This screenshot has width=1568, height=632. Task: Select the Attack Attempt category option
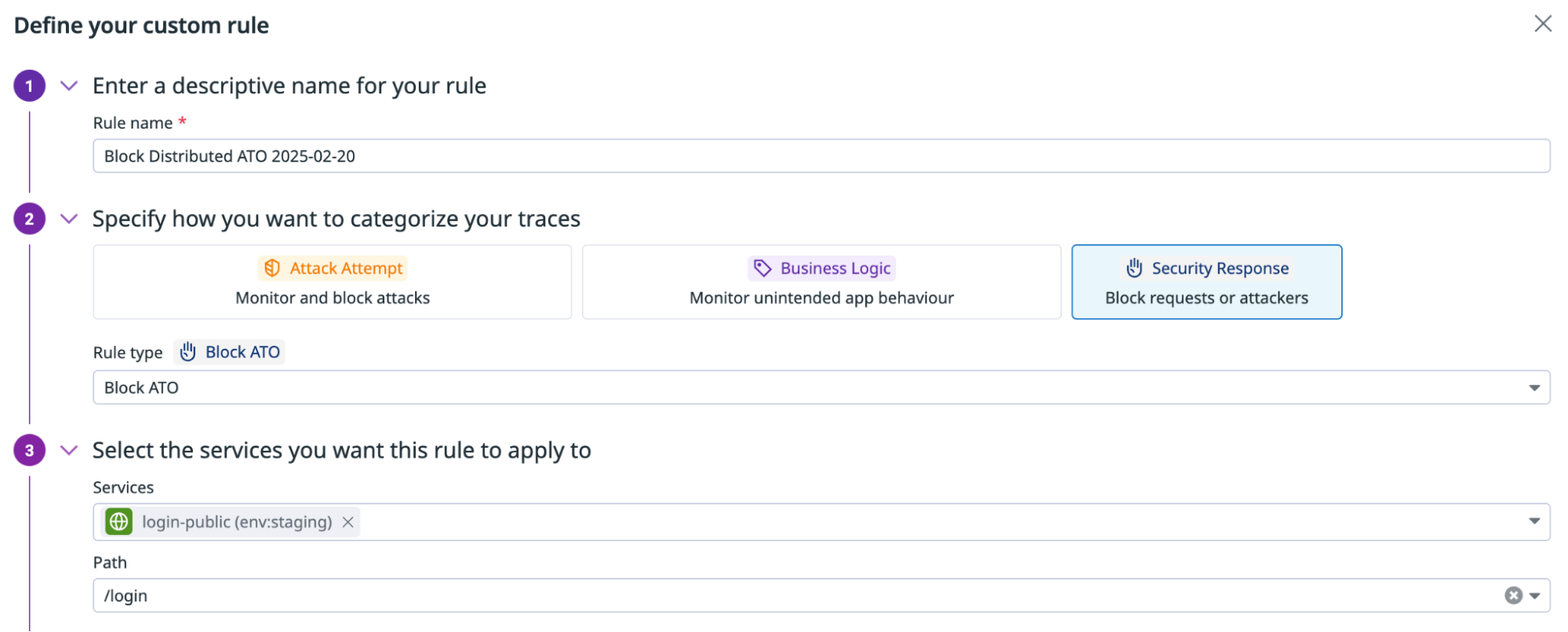[x=333, y=282]
